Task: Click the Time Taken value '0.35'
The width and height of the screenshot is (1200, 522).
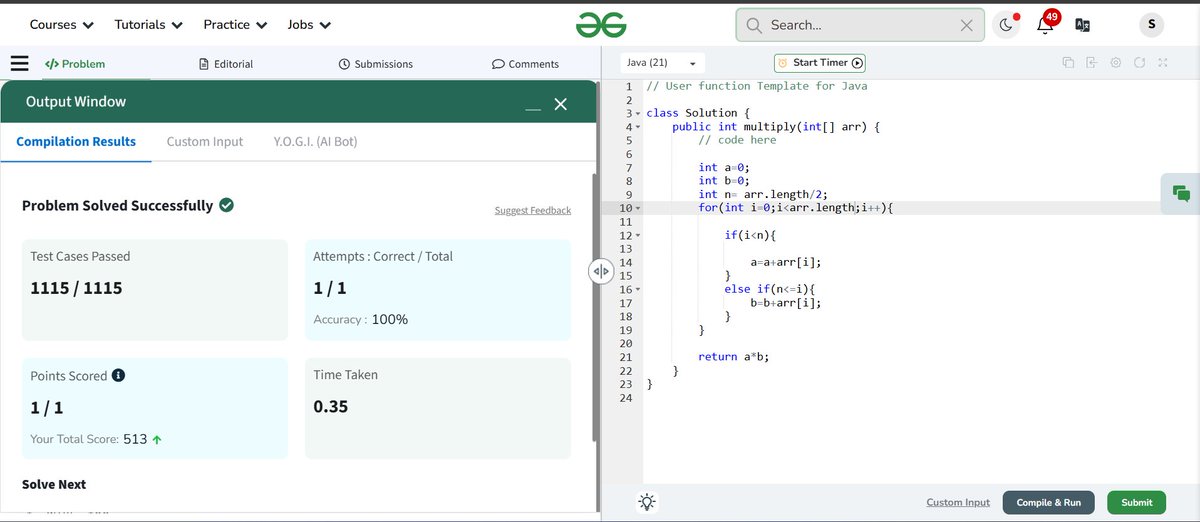Action: click(x=331, y=407)
